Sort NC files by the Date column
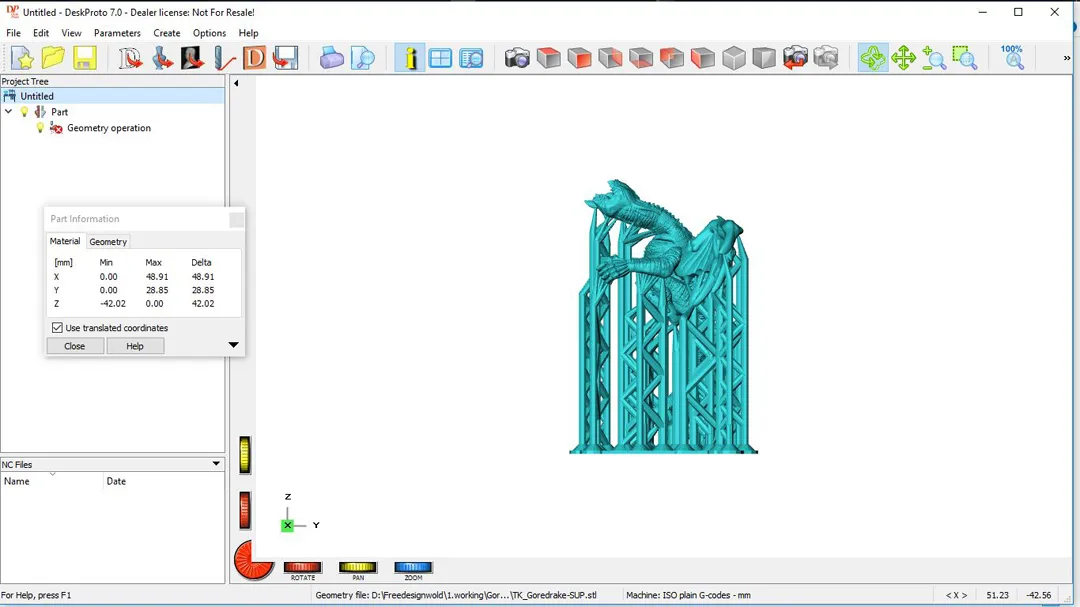The width and height of the screenshot is (1080, 607). click(x=163, y=481)
